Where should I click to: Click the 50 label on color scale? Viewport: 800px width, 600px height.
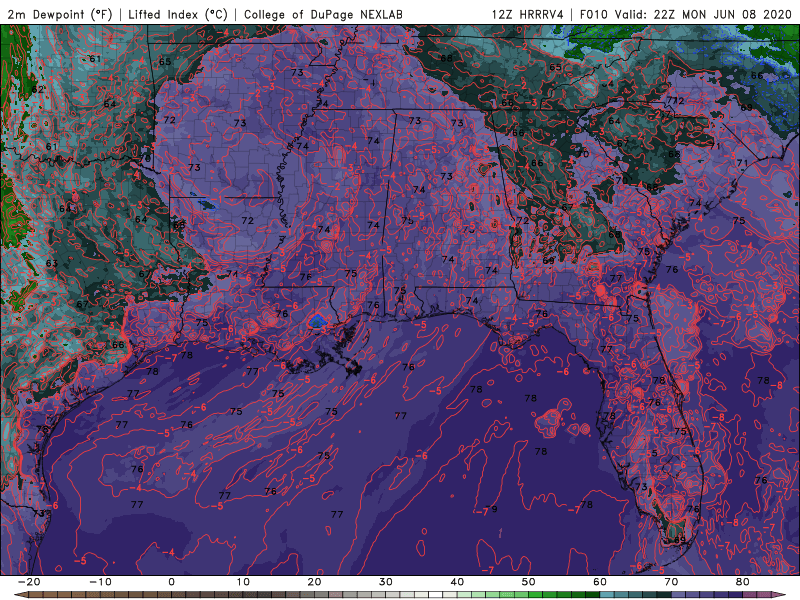pyautogui.click(x=529, y=582)
